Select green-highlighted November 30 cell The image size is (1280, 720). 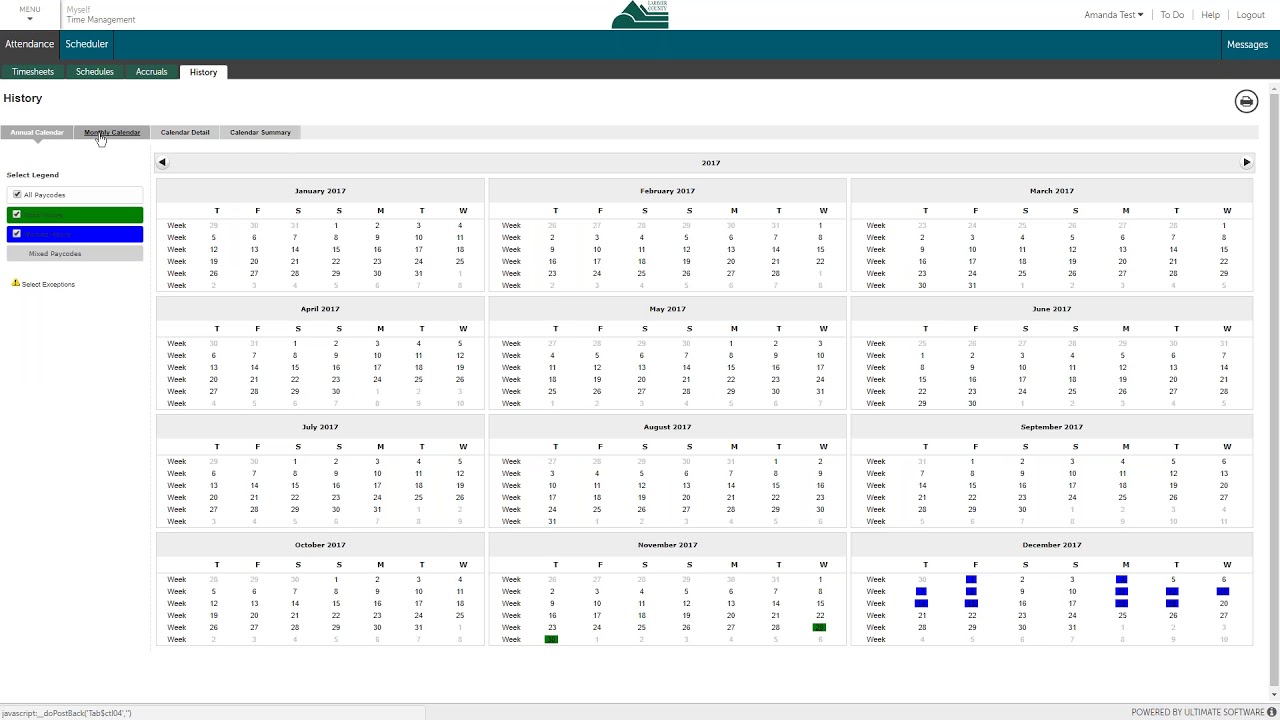point(551,639)
